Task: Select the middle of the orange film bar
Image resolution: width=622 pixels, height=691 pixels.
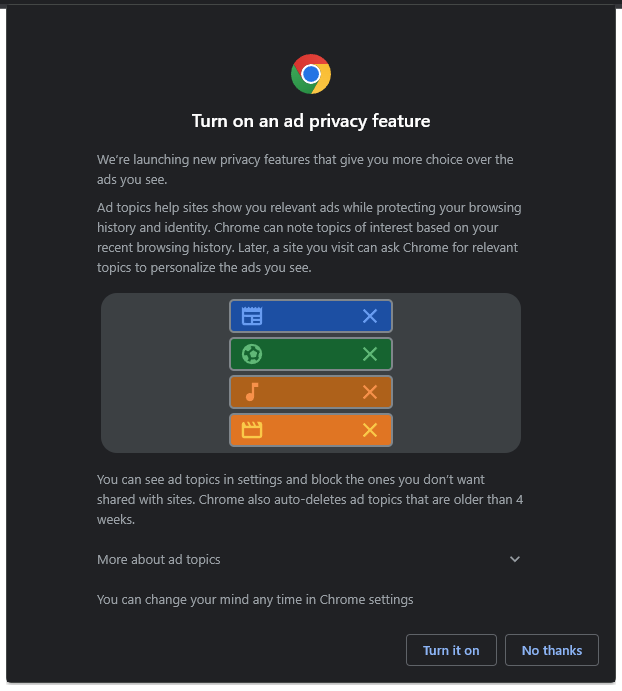Action: [311, 430]
